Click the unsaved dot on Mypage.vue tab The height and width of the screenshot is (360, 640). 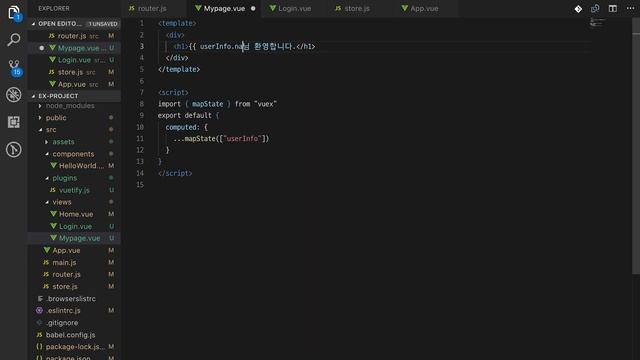[x=253, y=9]
